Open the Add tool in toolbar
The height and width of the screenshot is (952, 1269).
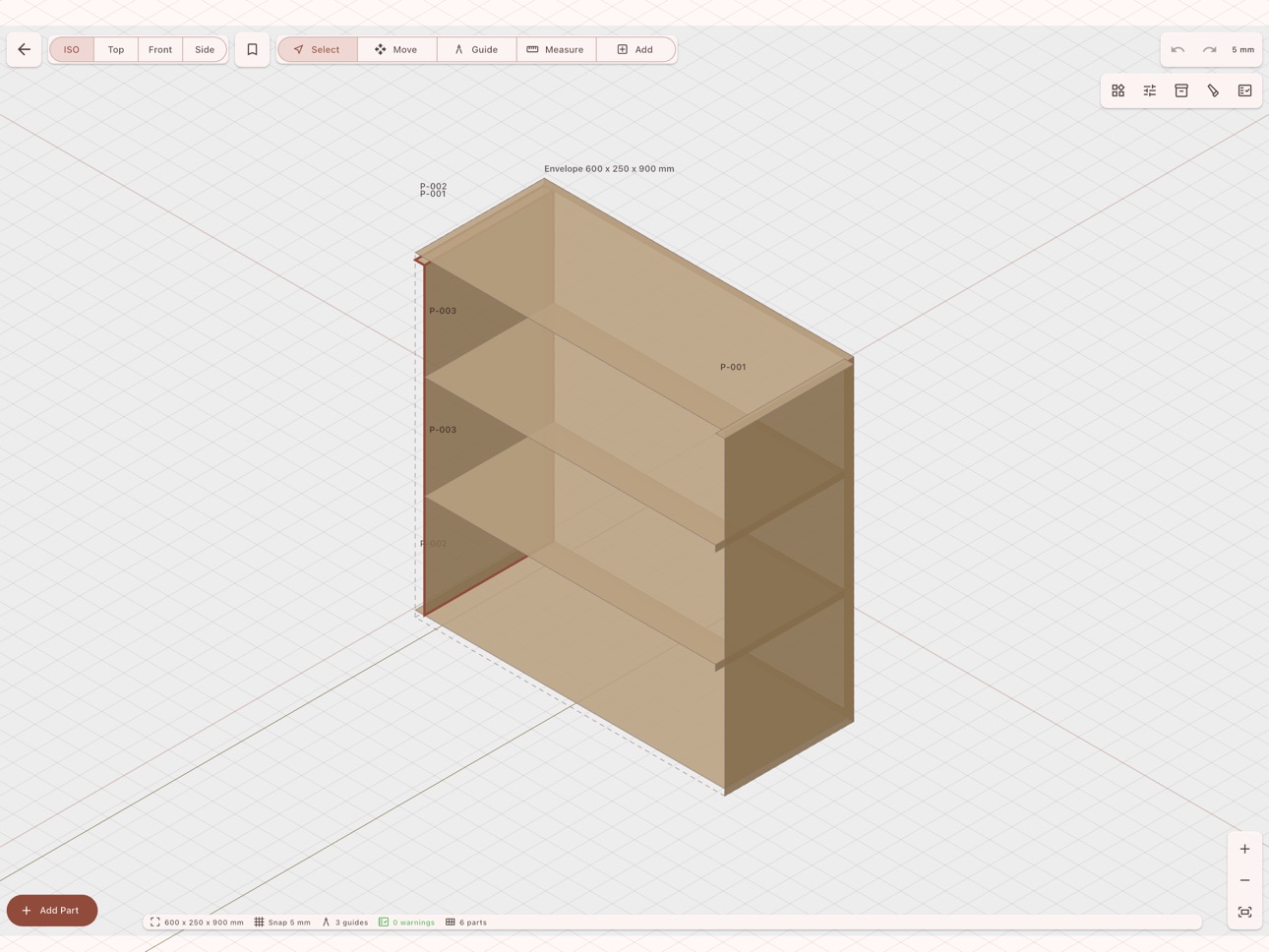point(635,49)
